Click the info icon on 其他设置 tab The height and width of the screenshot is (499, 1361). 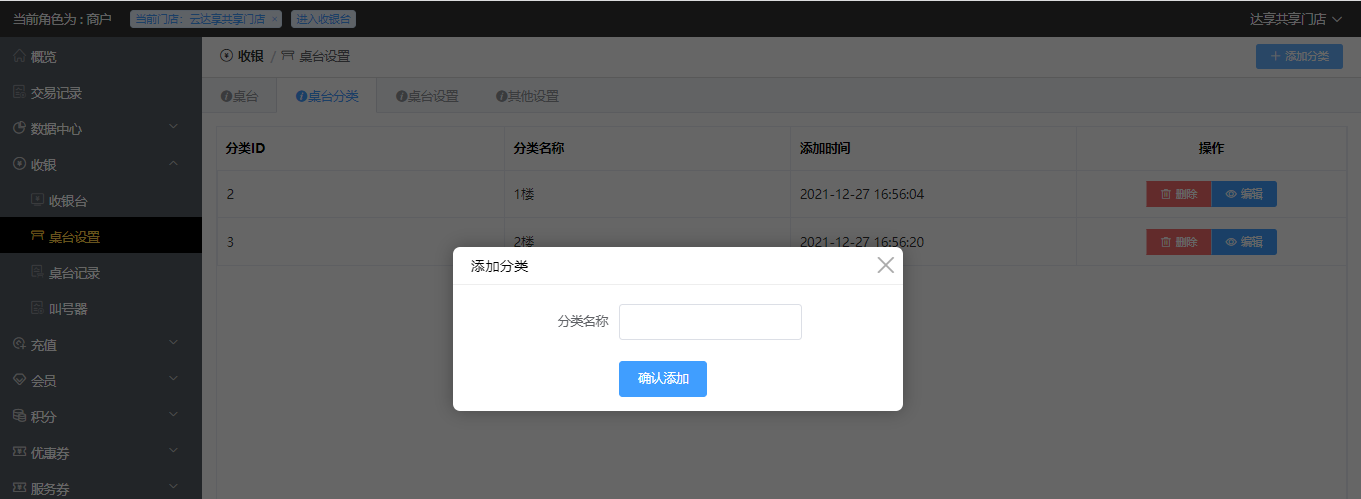pyautogui.click(x=501, y=97)
